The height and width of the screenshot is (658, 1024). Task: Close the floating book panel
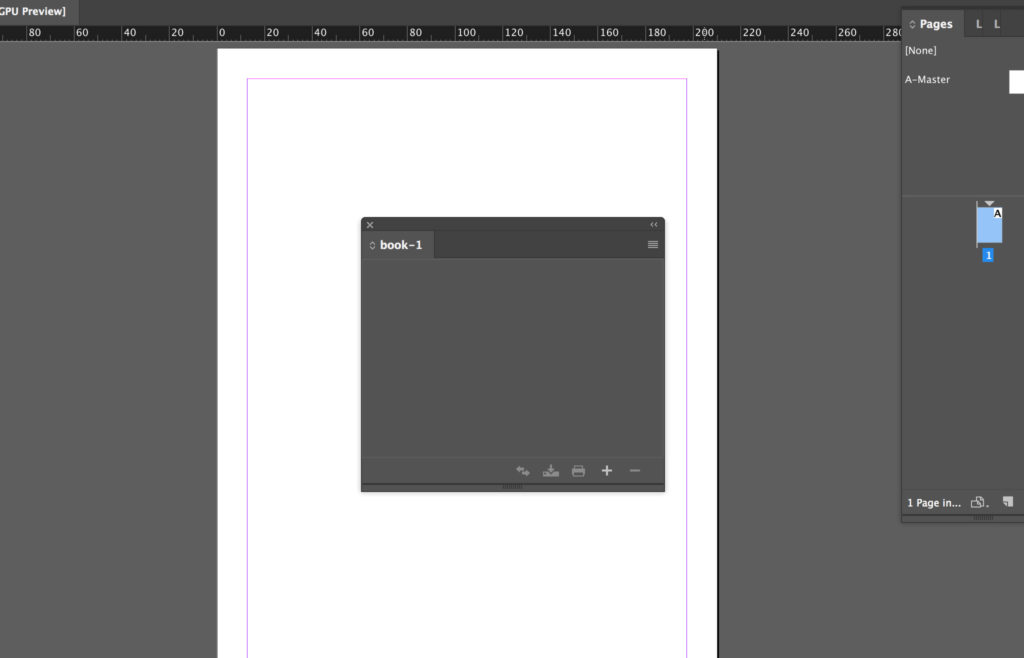pyautogui.click(x=370, y=225)
